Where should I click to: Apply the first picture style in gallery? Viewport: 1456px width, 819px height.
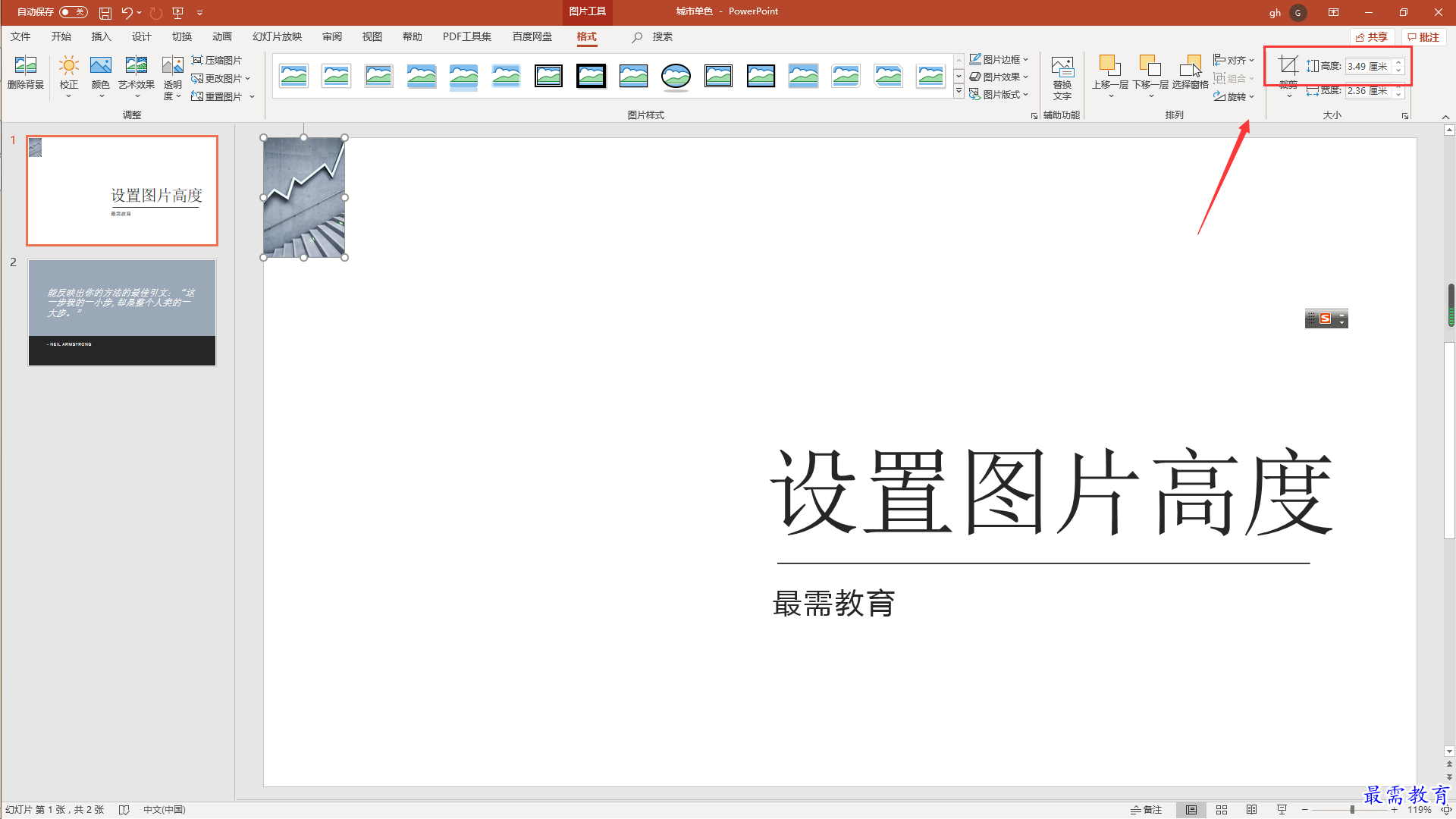(293, 76)
